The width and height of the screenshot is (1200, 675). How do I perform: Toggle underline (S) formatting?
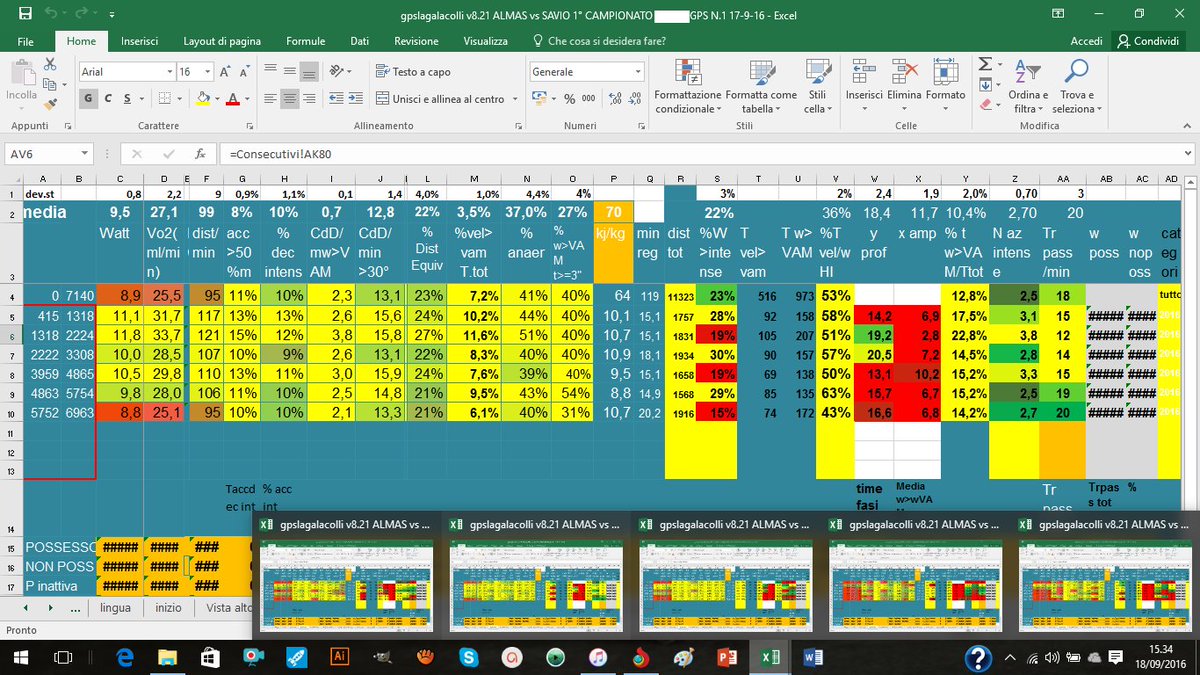pyautogui.click(x=129, y=99)
